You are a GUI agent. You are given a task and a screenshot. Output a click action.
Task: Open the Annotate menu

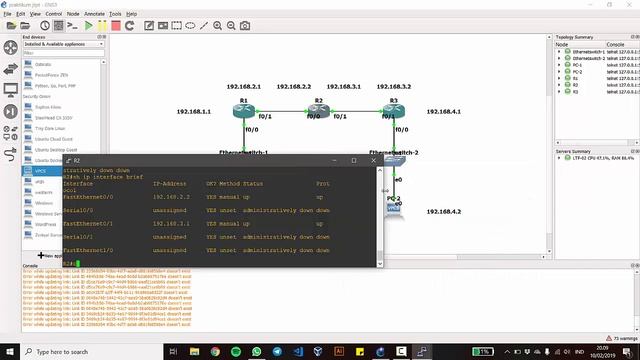pos(94,14)
